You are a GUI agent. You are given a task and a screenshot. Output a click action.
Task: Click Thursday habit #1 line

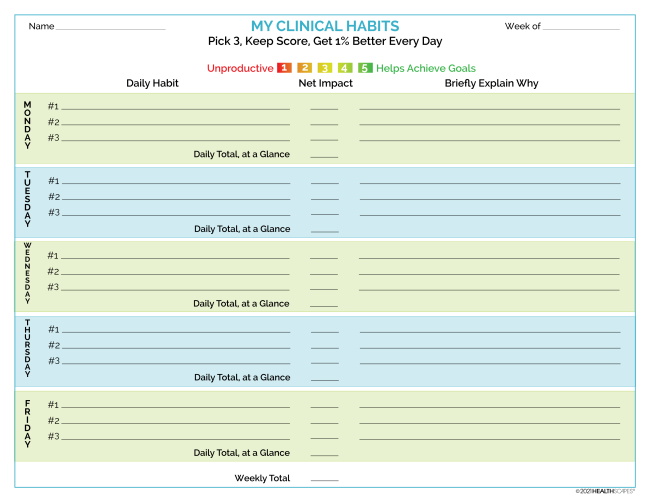175,330
